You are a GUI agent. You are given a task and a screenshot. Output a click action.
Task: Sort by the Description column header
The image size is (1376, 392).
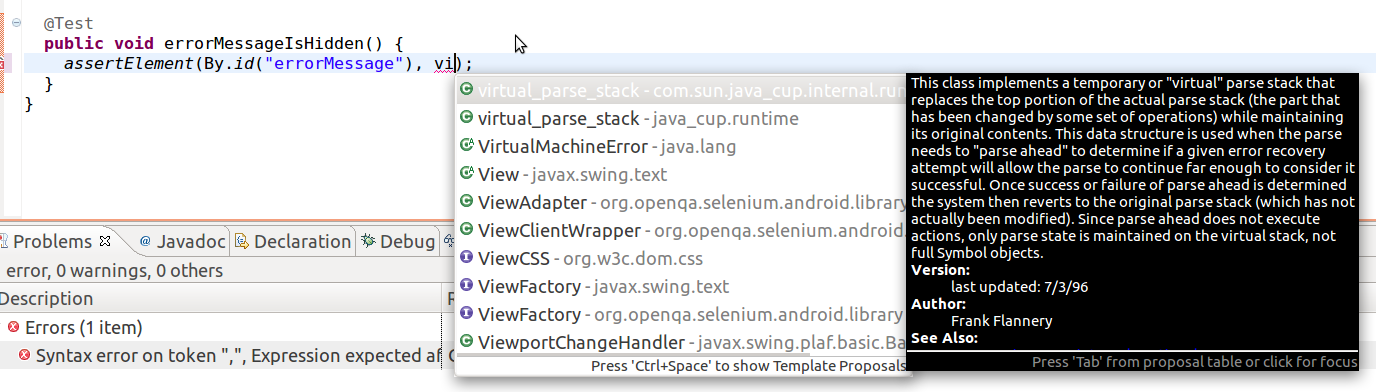point(222,298)
